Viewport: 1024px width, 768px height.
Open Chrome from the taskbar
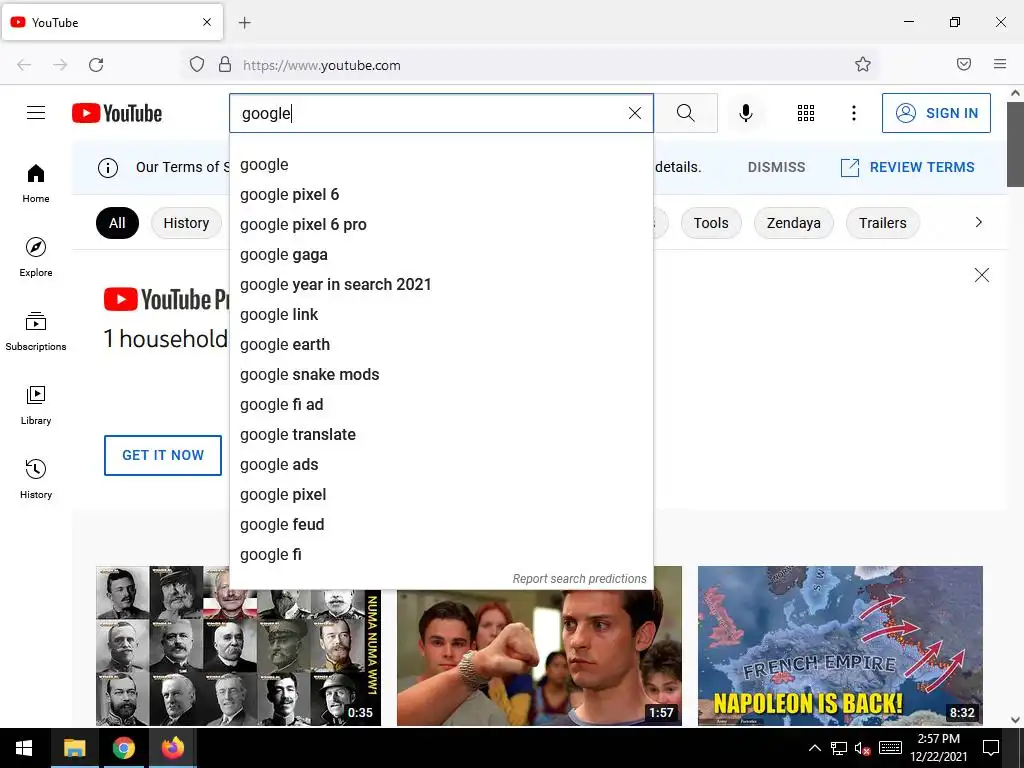[123, 748]
